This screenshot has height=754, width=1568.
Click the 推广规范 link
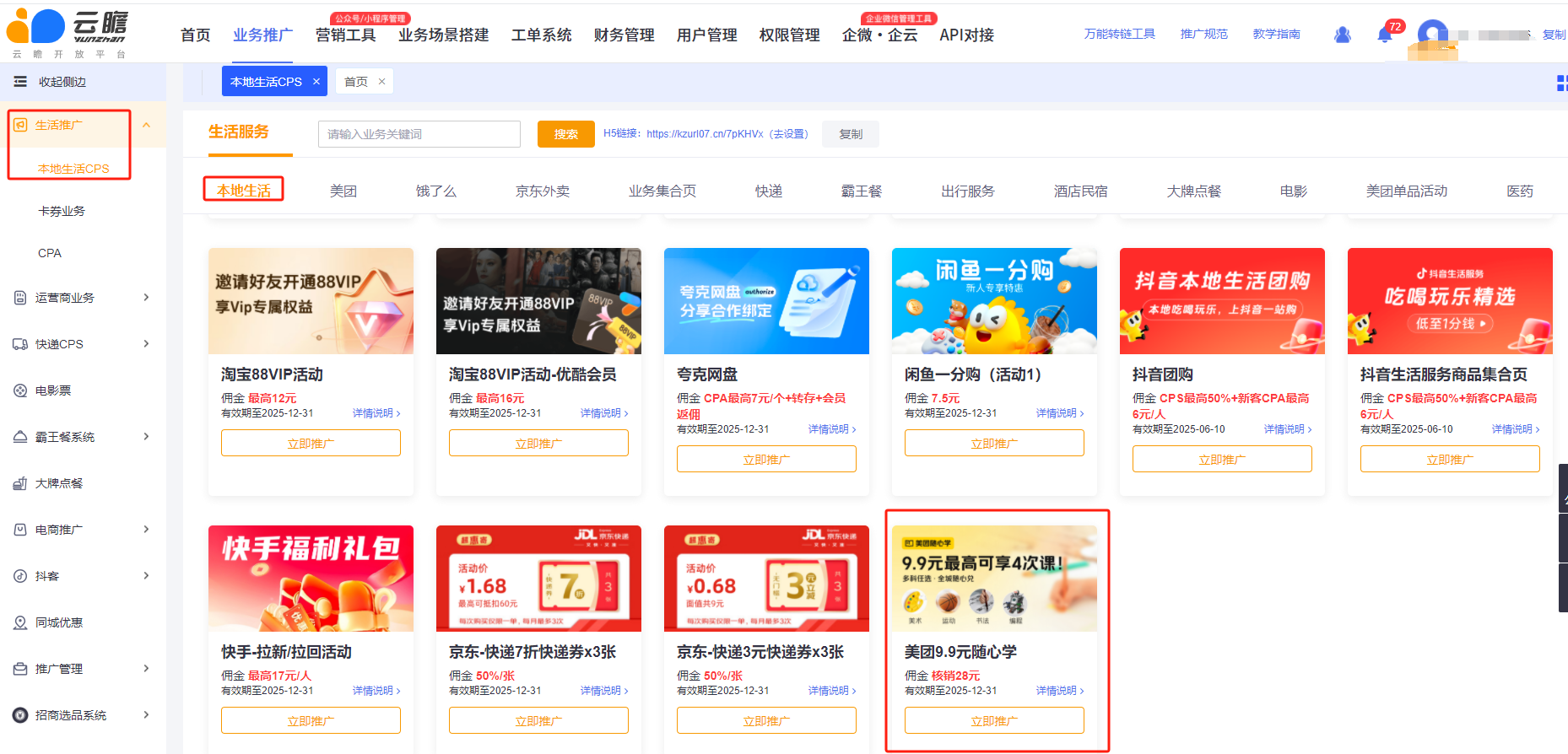click(x=1204, y=35)
